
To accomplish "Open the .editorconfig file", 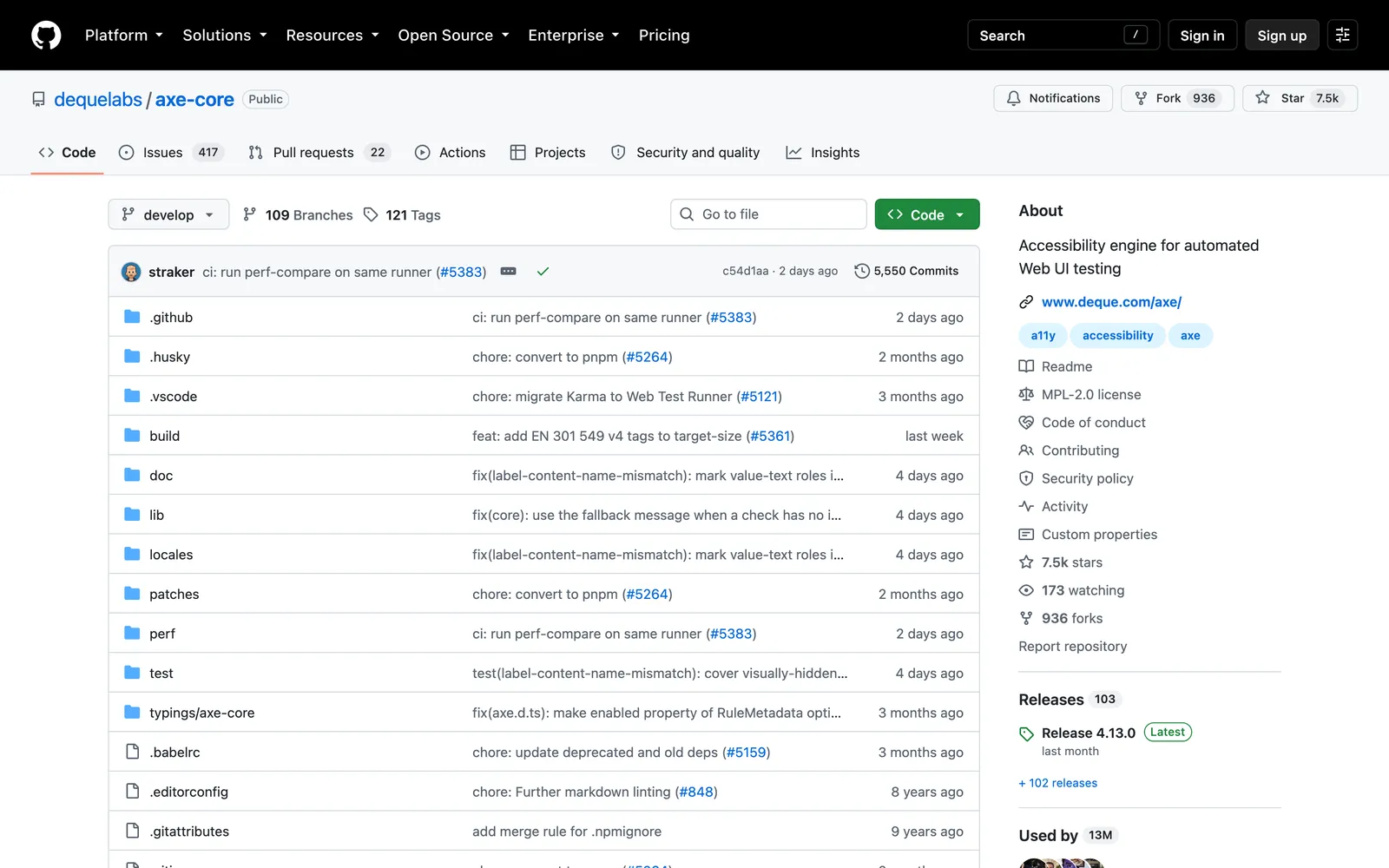I will pyautogui.click(x=188, y=792).
